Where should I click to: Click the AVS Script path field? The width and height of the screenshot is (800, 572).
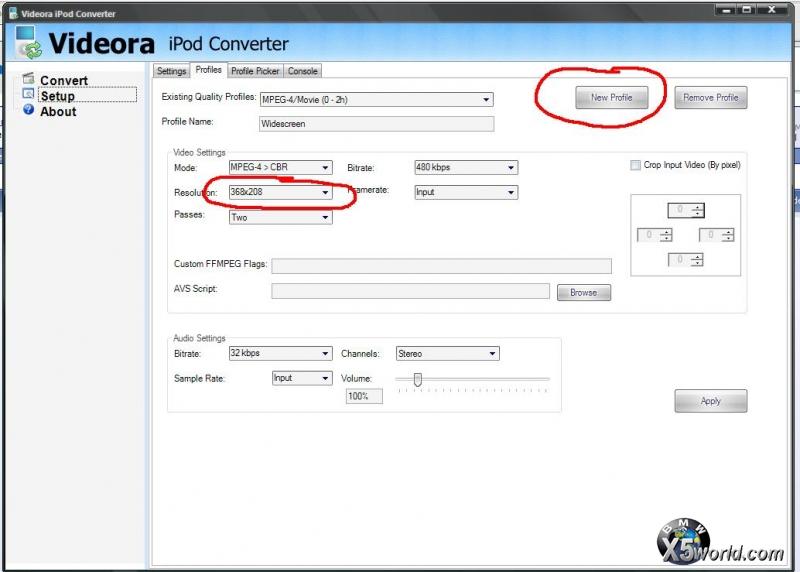pyautogui.click(x=411, y=291)
